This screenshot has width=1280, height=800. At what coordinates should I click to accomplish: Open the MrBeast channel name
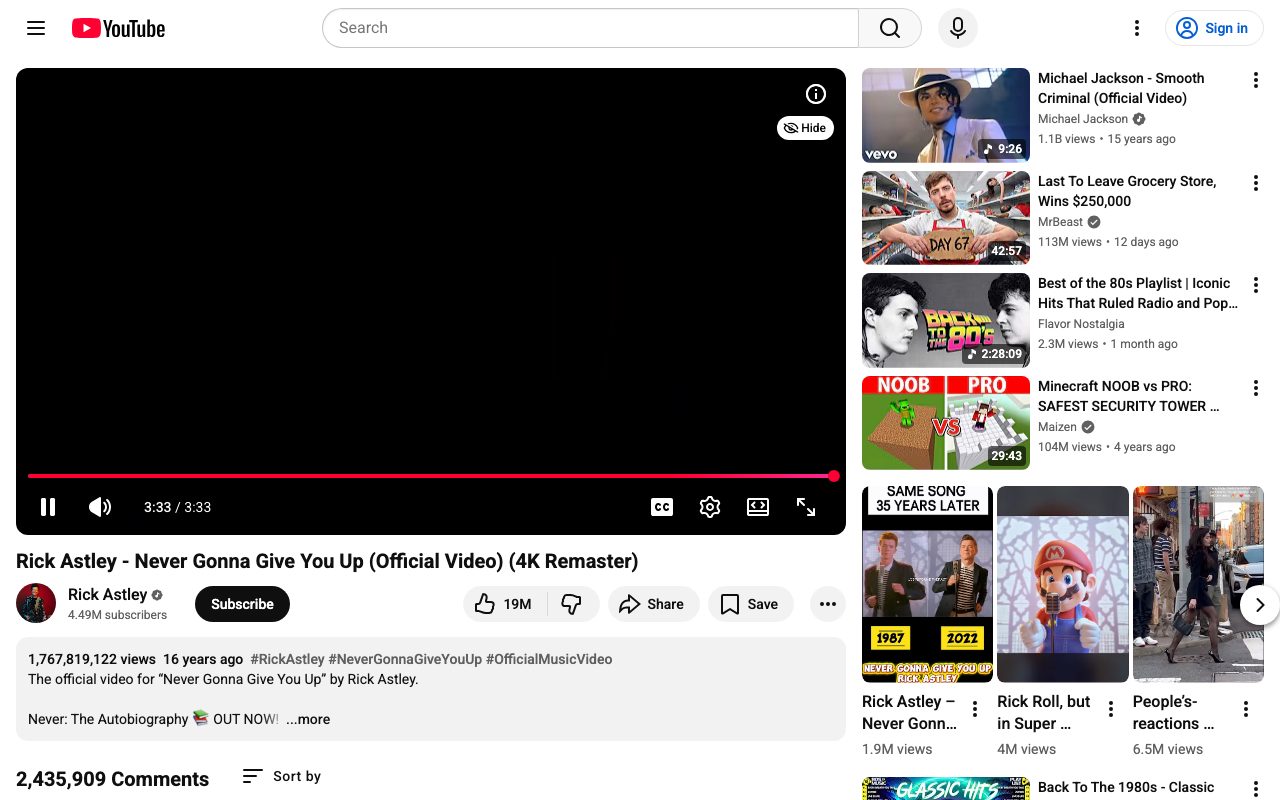(1060, 222)
